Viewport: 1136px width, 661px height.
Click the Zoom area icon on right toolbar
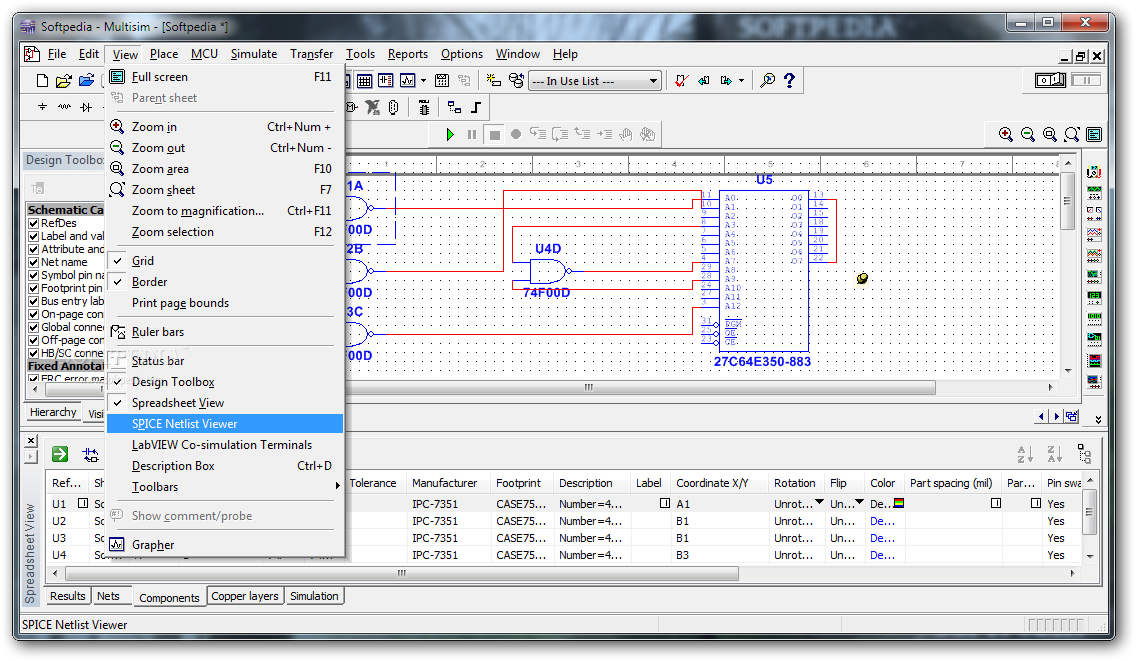(1050, 134)
